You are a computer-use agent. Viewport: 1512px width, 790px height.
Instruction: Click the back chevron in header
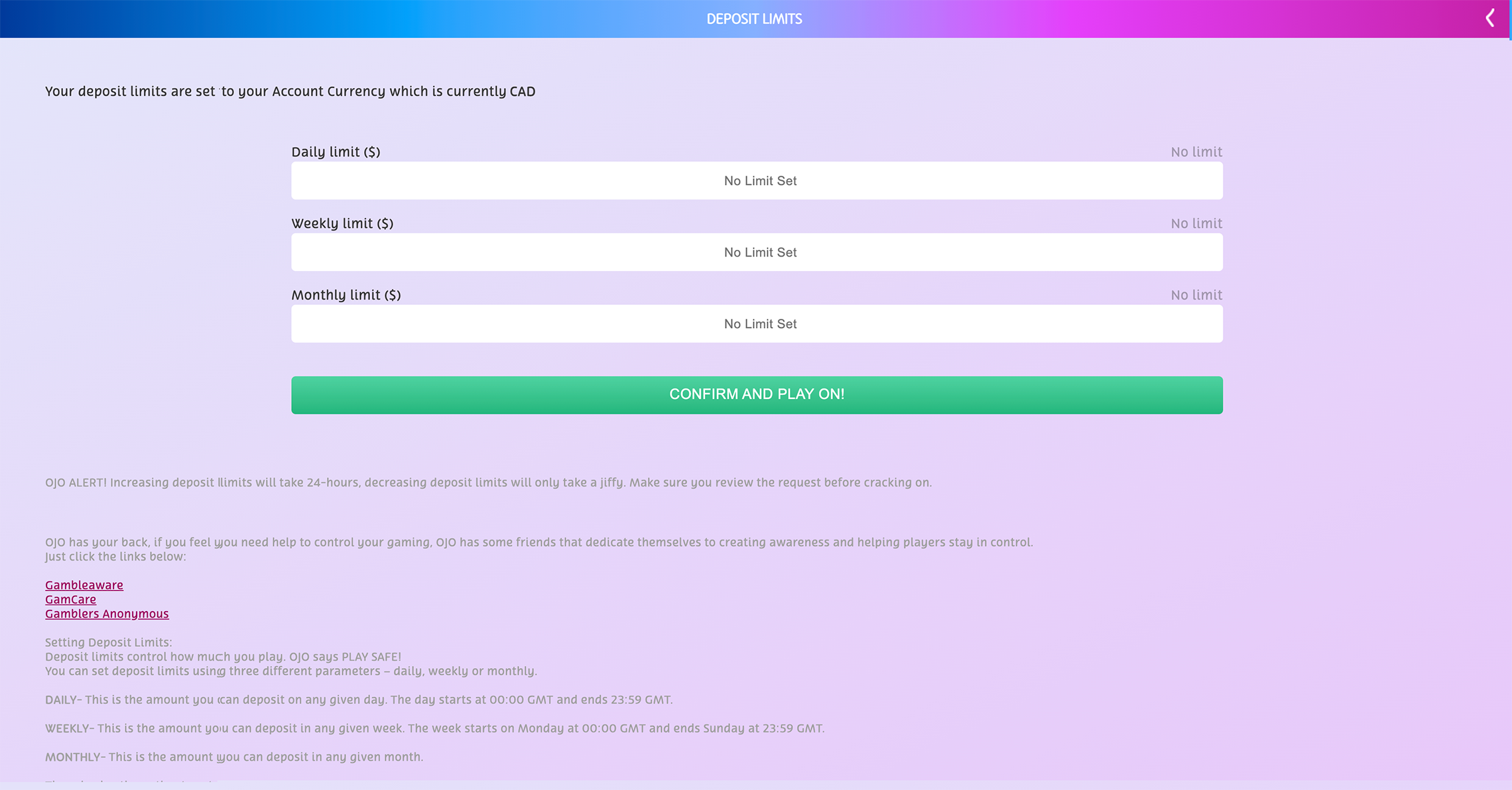point(1489,18)
